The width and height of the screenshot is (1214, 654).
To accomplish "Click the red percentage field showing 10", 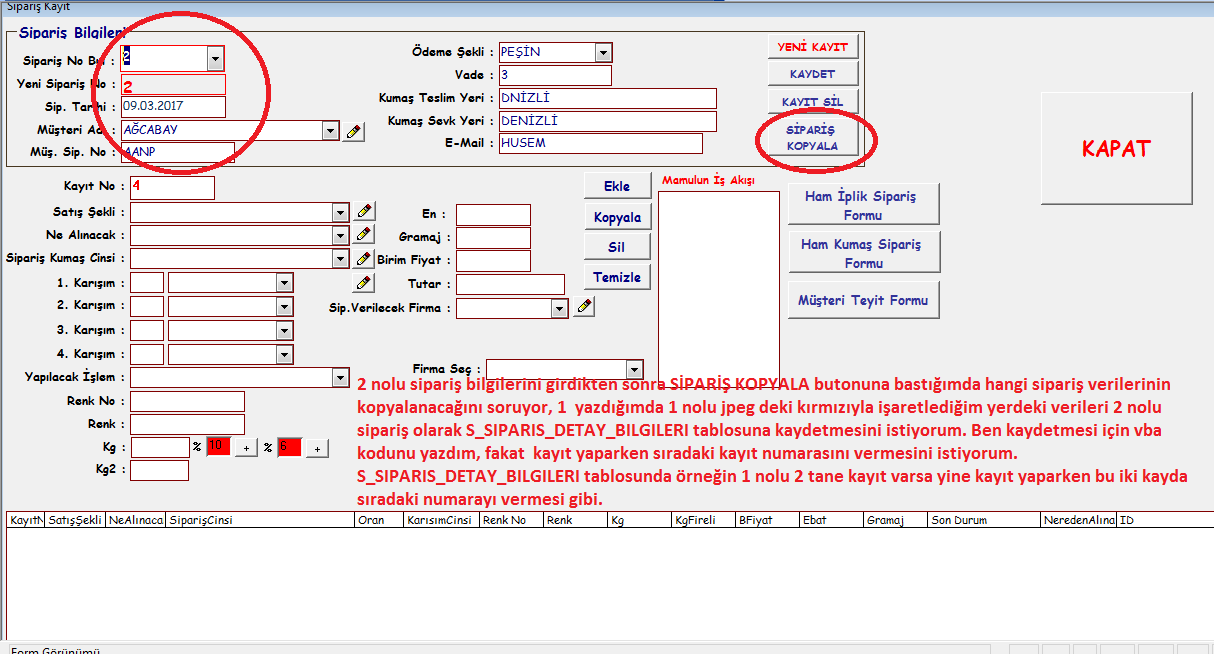I will click(x=219, y=448).
